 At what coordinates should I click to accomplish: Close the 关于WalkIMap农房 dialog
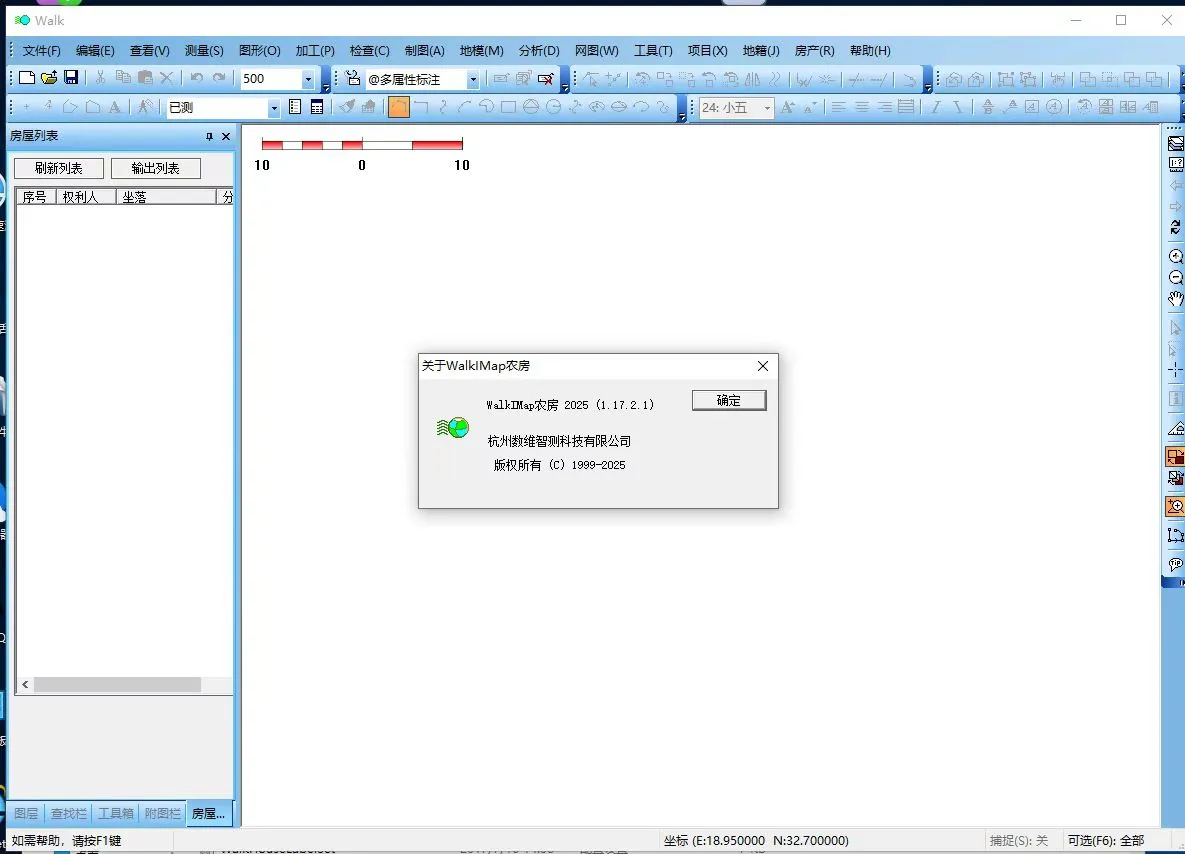(x=763, y=366)
